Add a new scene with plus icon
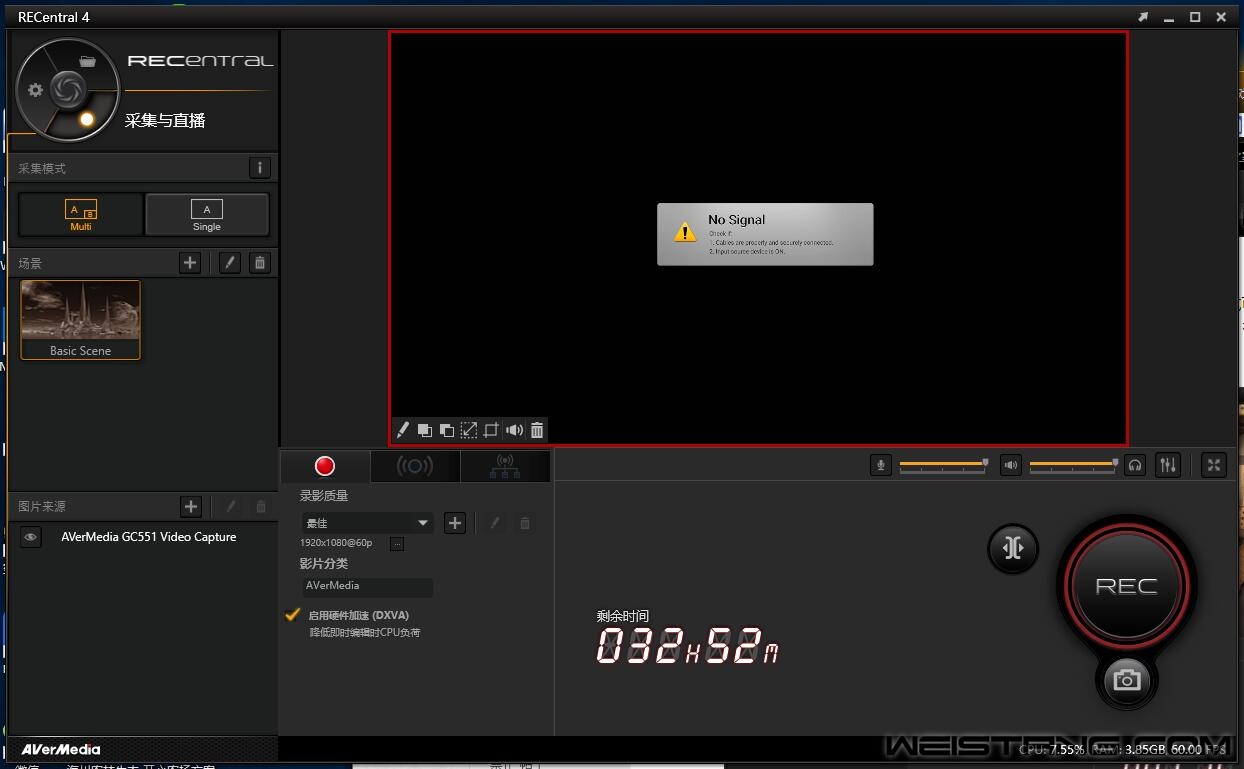 pyautogui.click(x=190, y=263)
